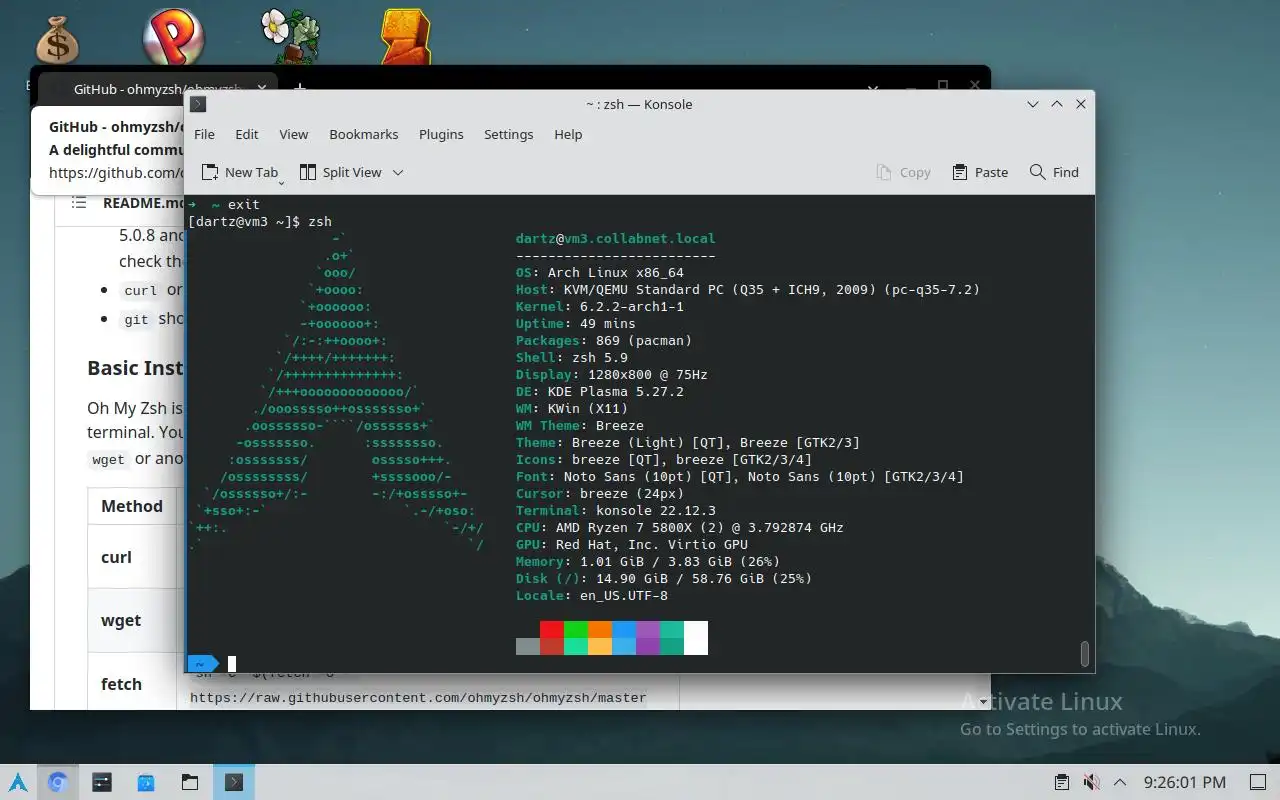Click the Copy toolbar button
Screen dimensions: 1280x800
tap(903, 172)
